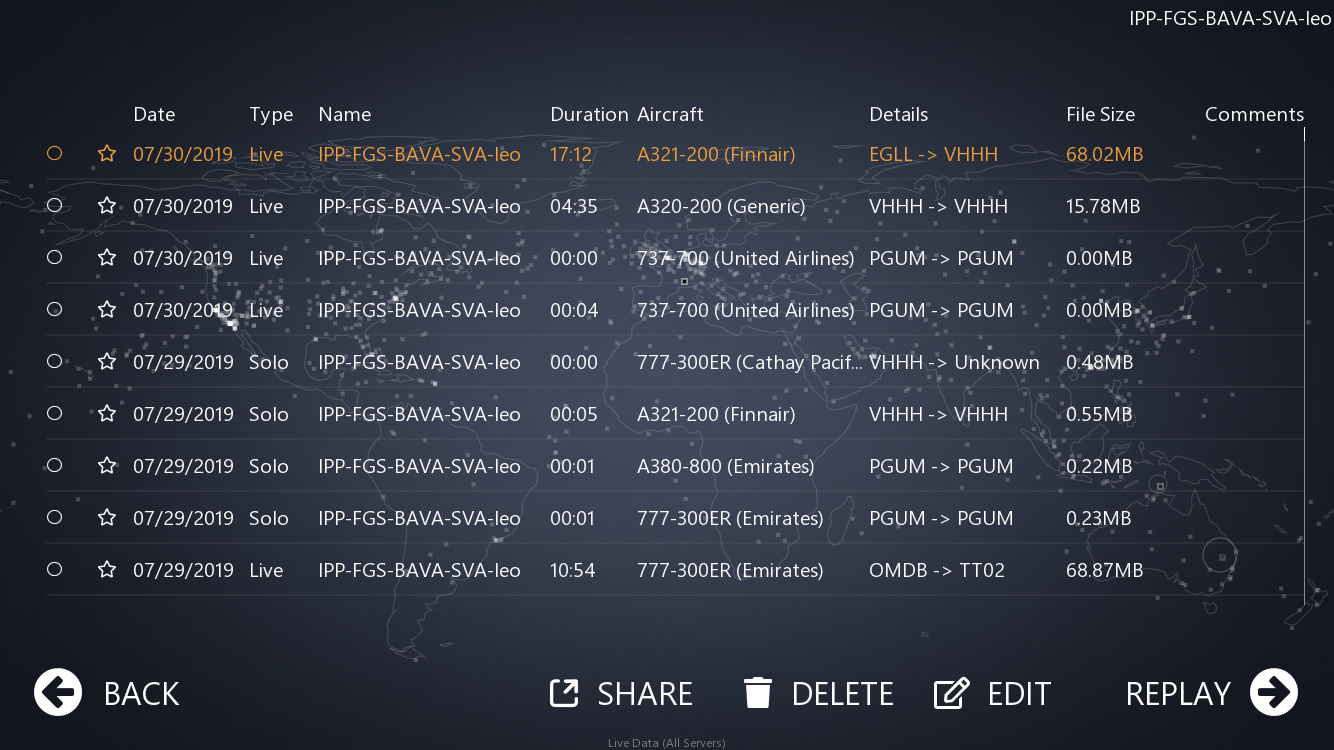Click the Back arrow icon
Image resolution: width=1334 pixels, height=750 pixels.
pos(58,692)
